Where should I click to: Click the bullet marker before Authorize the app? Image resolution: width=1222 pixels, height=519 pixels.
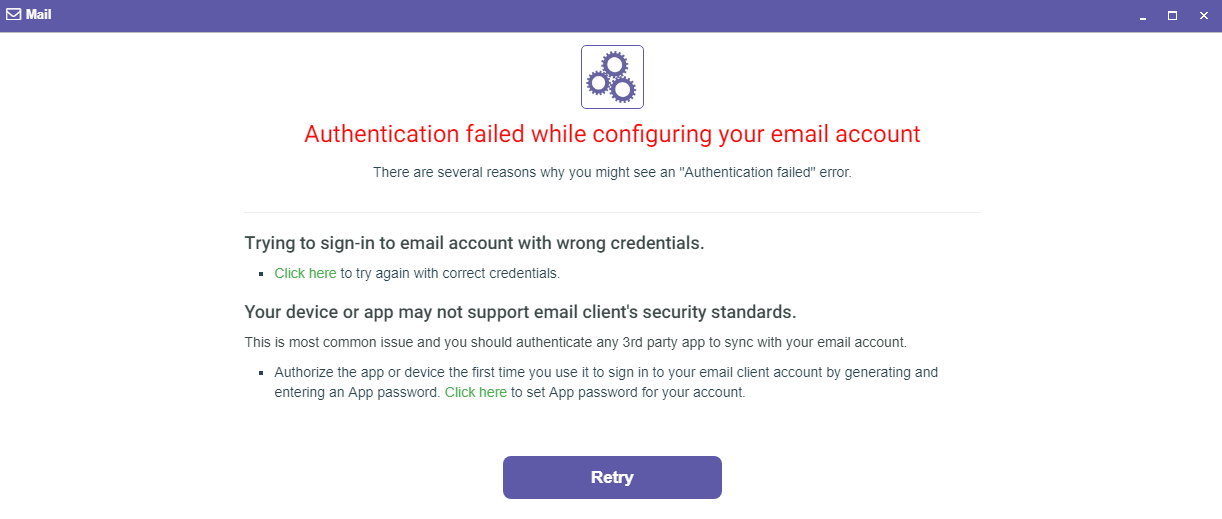(262, 373)
